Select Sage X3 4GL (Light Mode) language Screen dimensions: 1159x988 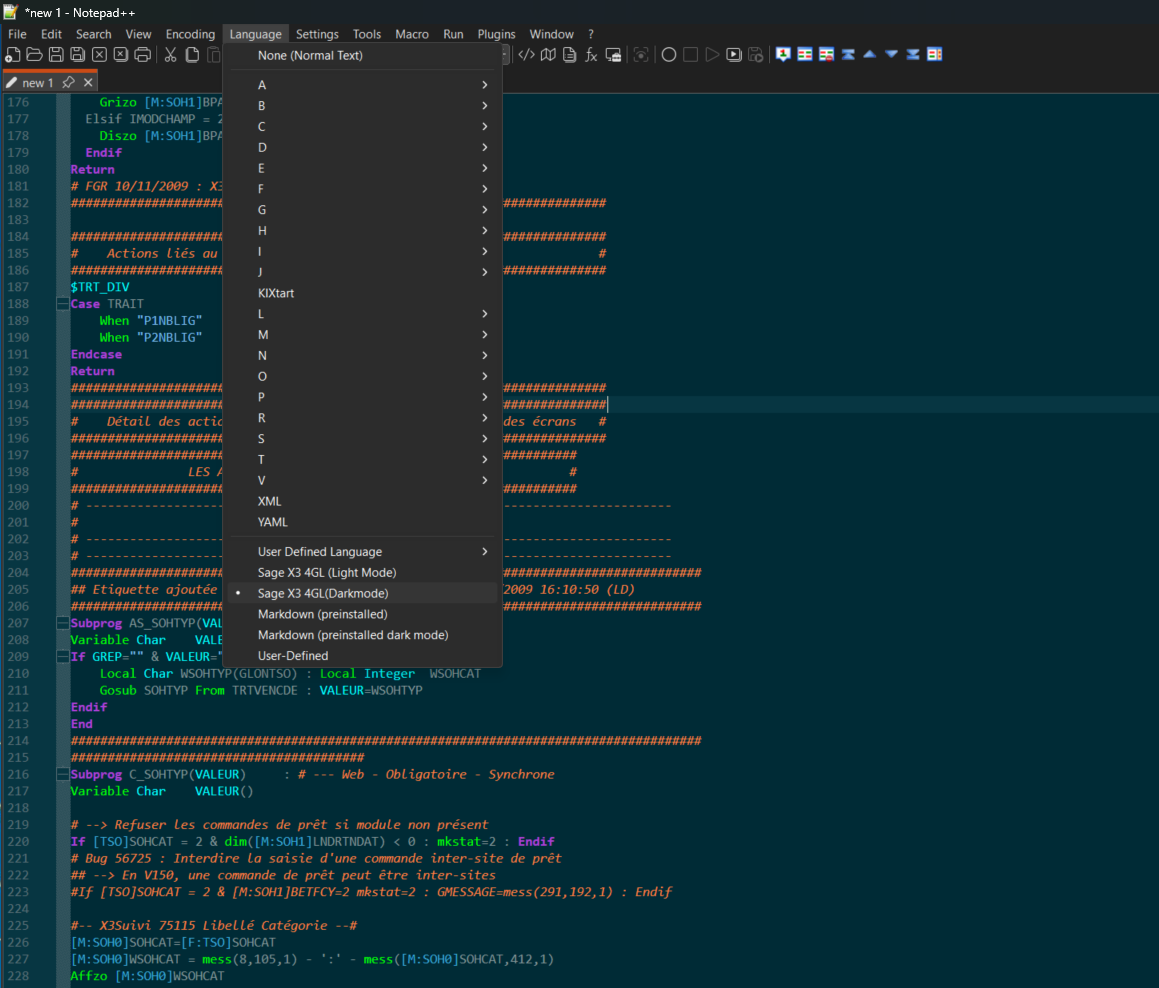(327, 573)
